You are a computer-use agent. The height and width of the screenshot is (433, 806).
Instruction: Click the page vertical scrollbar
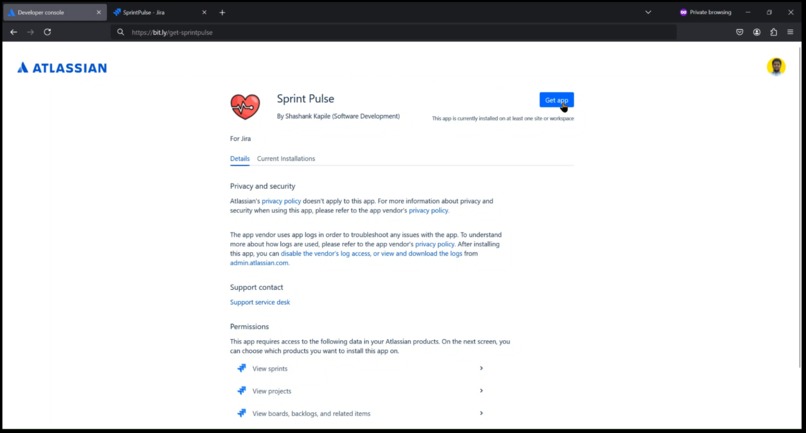[x=799, y=206]
